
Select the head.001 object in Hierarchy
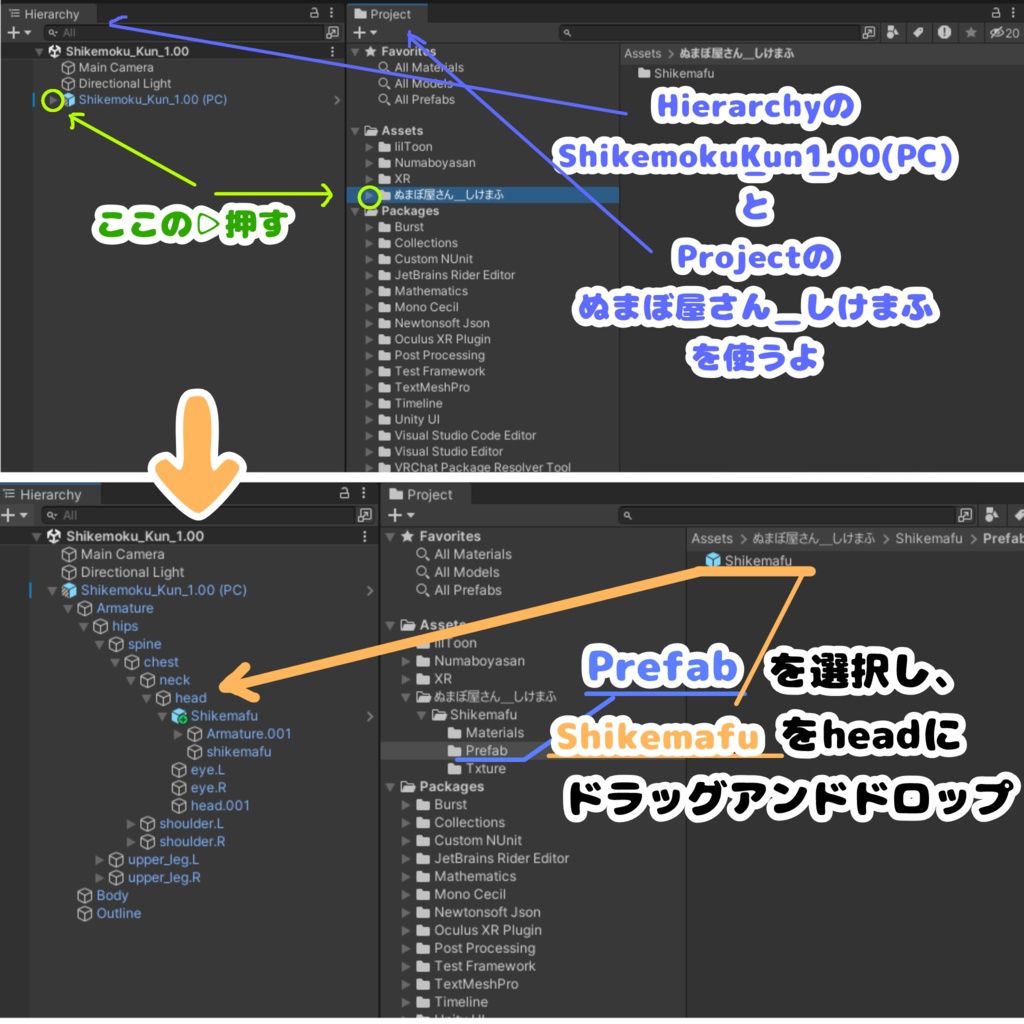[x=210, y=805]
